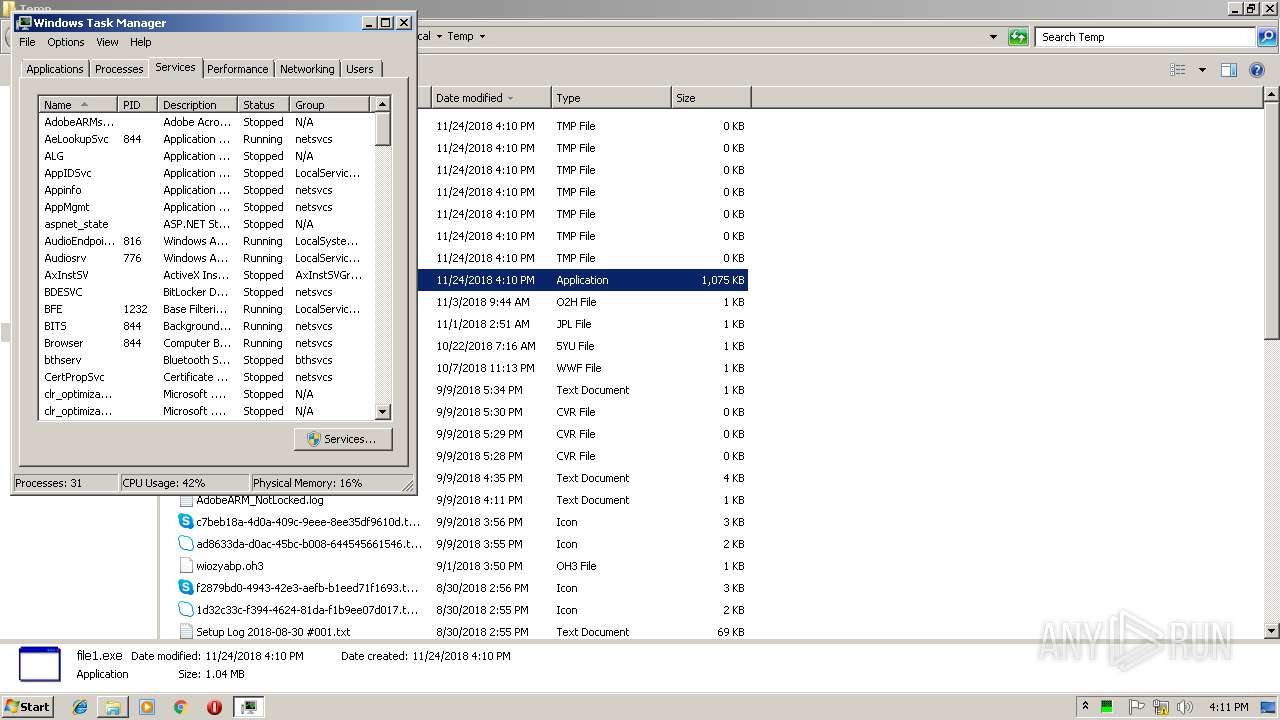Switch to the Processes tab
1280x720 pixels.
click(119, 69)
